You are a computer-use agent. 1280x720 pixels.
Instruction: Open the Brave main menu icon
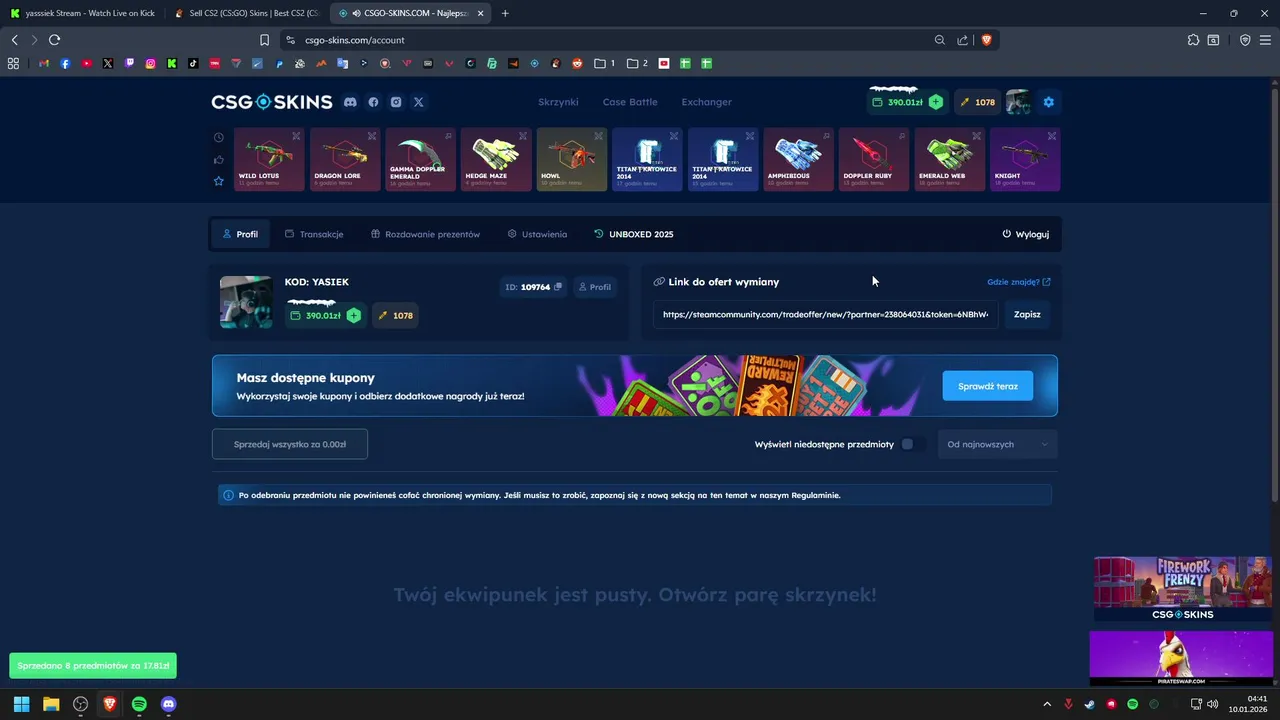tap(1265, 40)
